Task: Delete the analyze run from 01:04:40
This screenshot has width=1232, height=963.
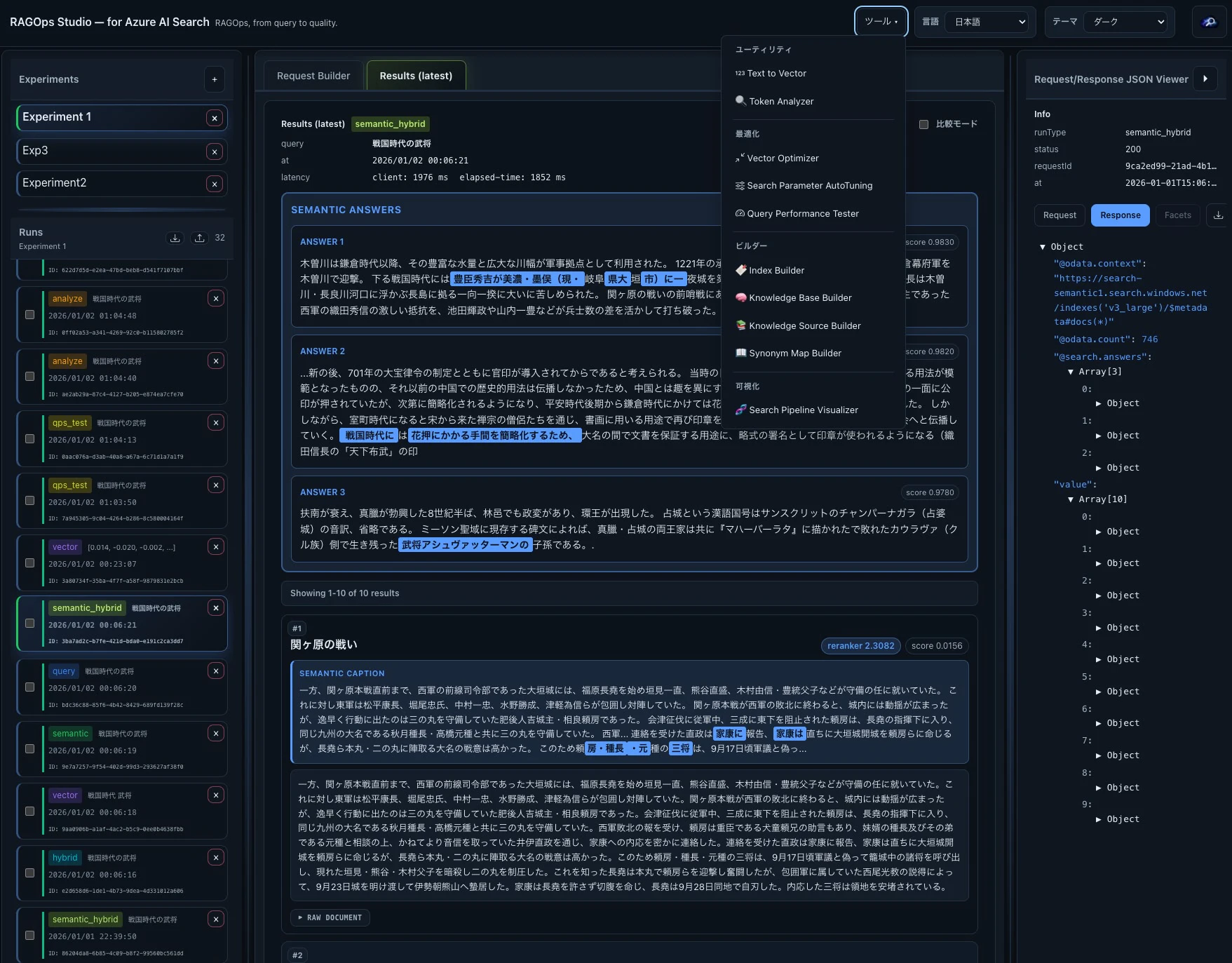Action: 216,361
